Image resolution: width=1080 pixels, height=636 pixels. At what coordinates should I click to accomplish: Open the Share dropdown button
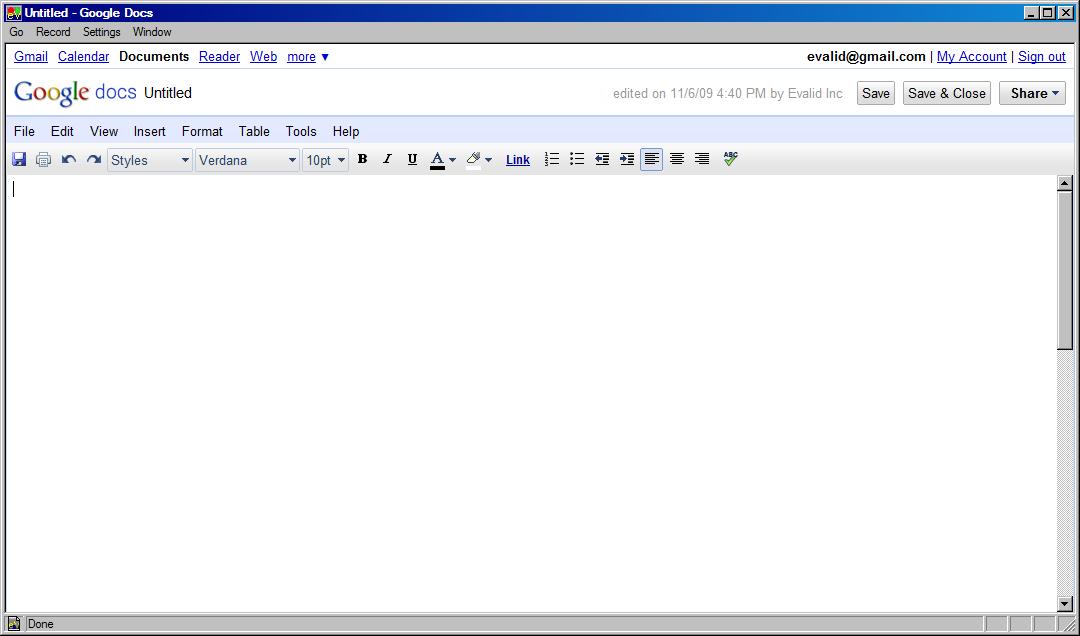pyautogui.click(x=1032, y=93)
